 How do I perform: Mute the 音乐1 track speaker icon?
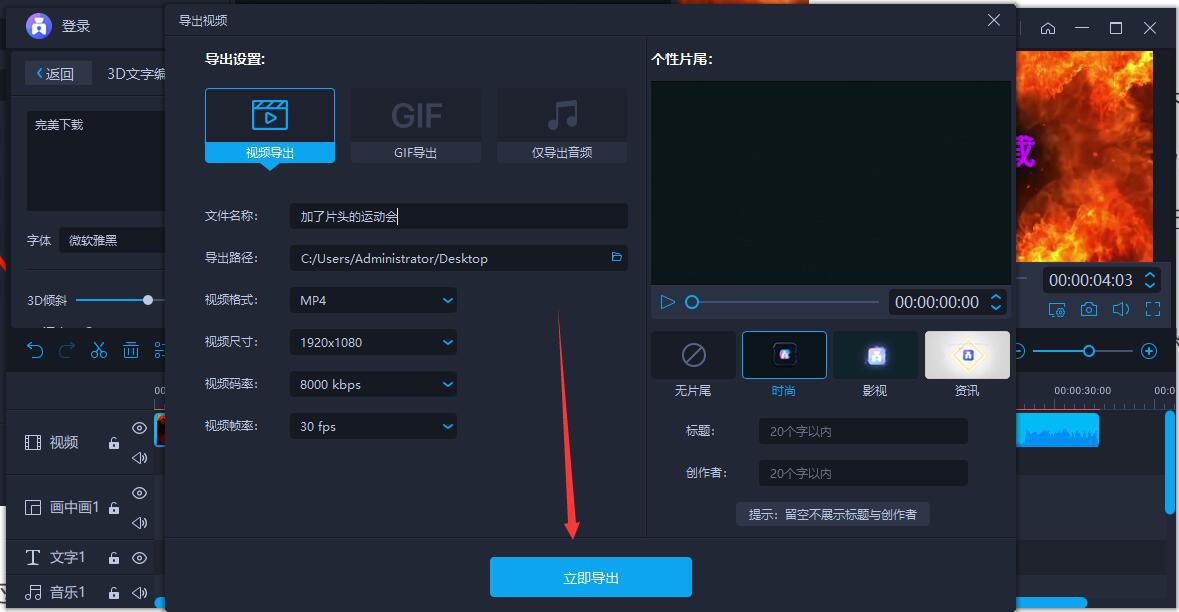pyautogui.click(x=139, y=592)
